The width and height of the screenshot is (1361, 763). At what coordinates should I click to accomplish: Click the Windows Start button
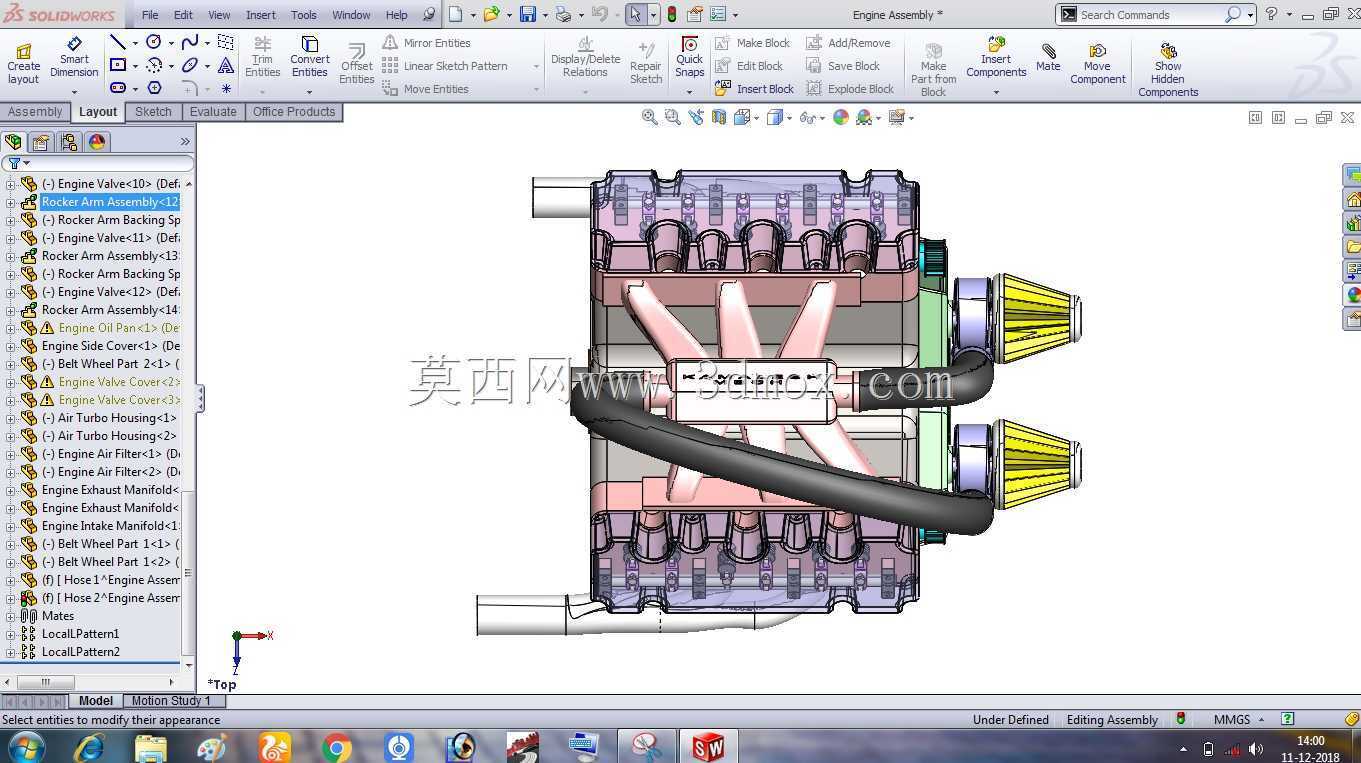[26, 747]
